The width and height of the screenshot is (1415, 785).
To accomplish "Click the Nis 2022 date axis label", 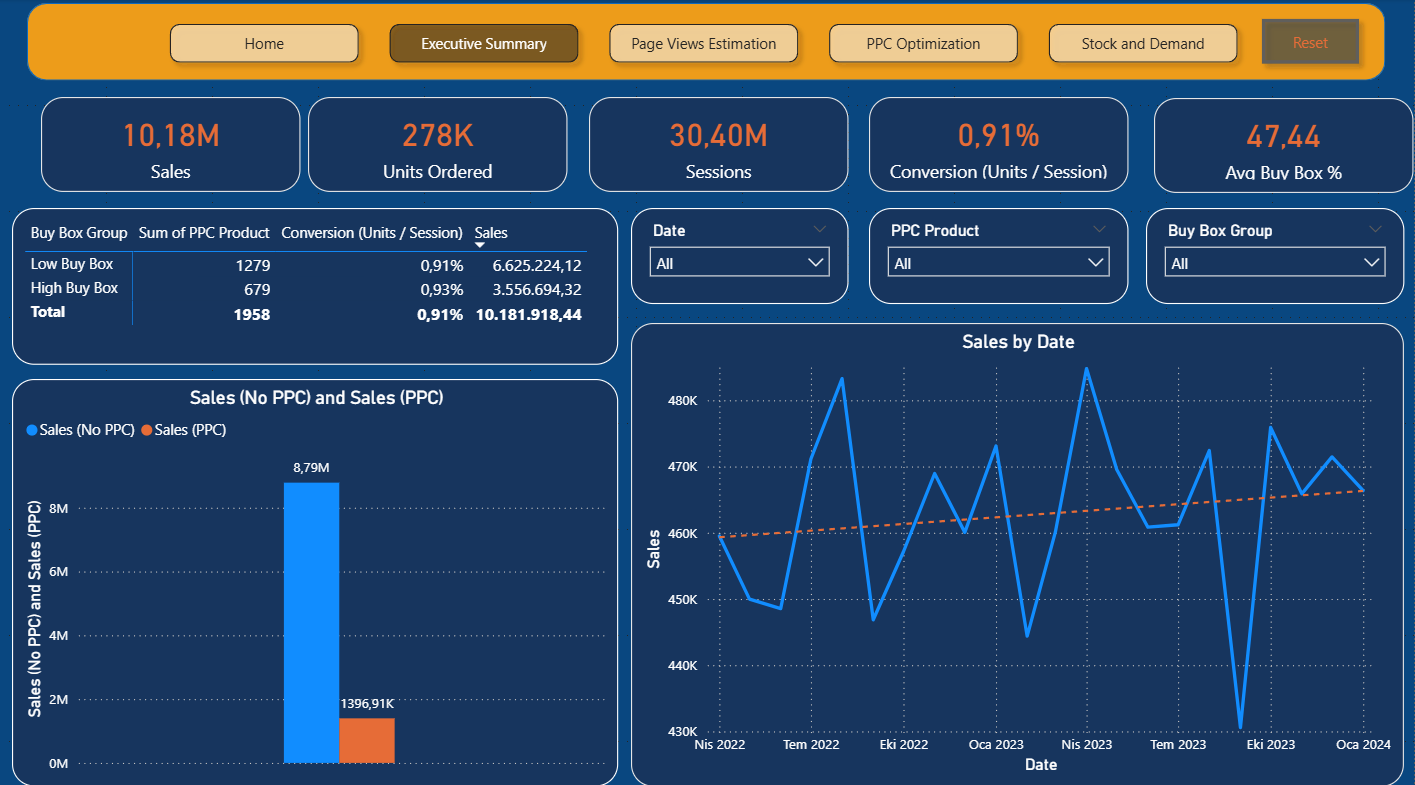I will coord(720,745).
